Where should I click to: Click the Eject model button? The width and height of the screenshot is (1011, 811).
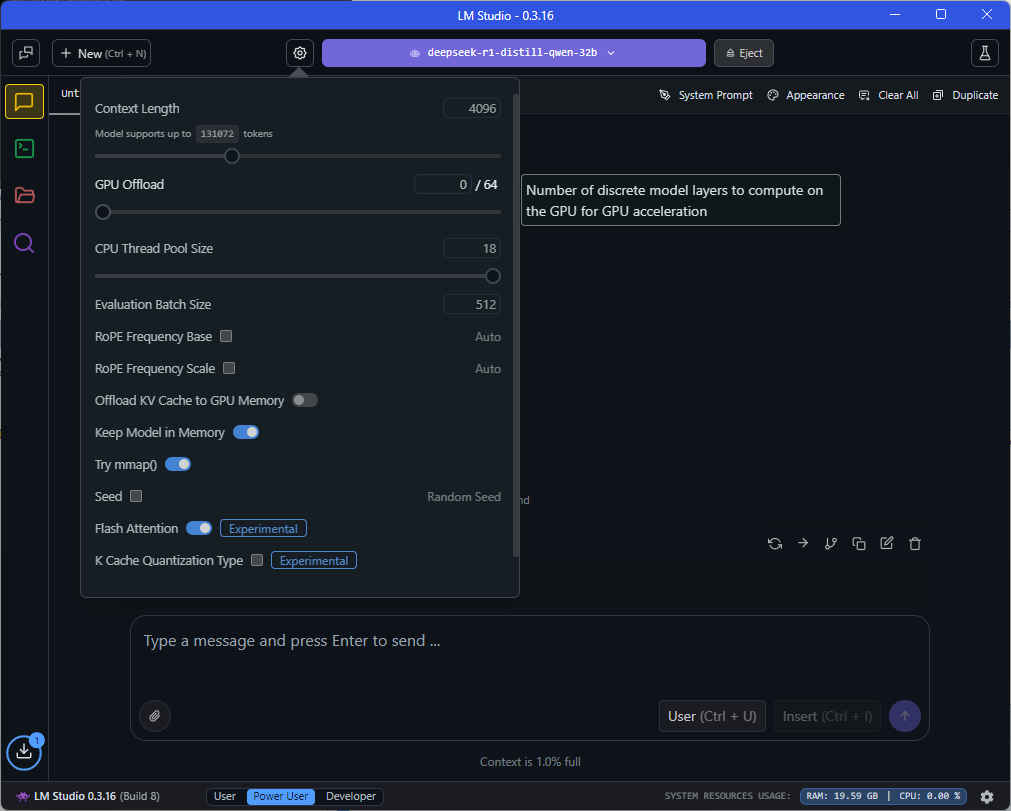click(744, 53)
